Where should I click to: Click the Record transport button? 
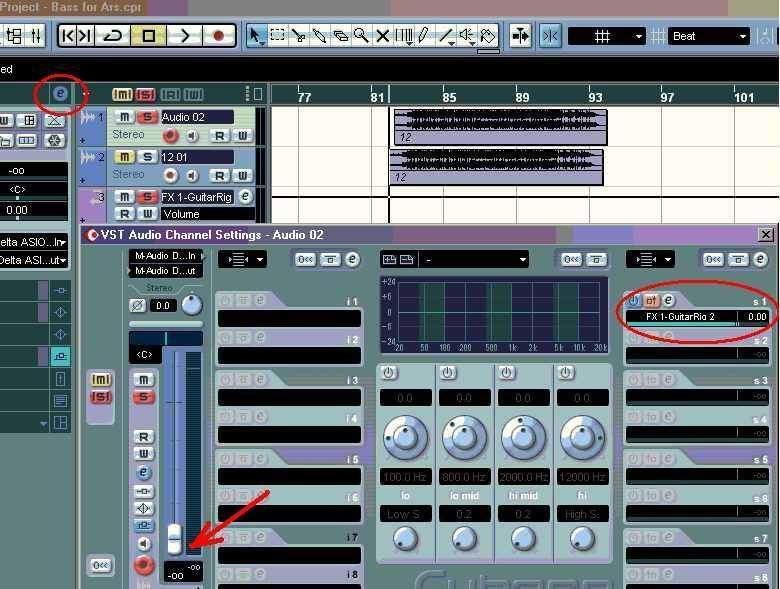click(x=218, y=36)
